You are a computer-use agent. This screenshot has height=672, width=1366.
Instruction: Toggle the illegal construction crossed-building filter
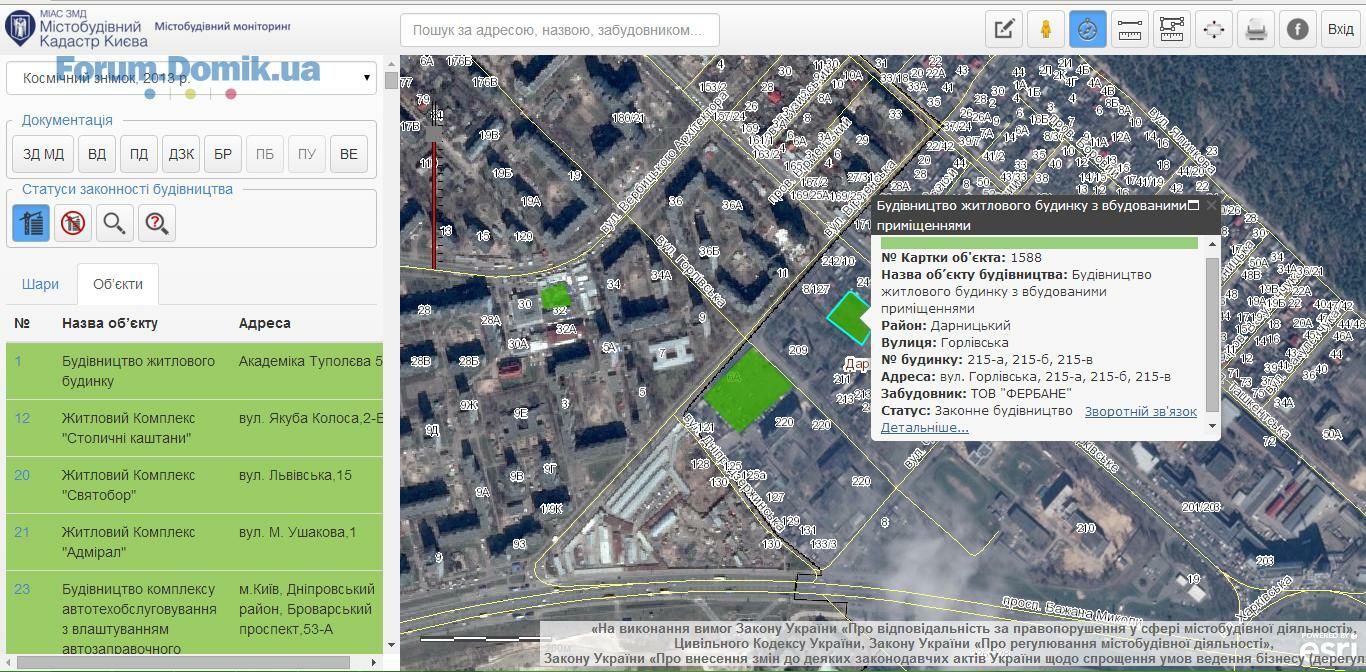coord(73,222)
